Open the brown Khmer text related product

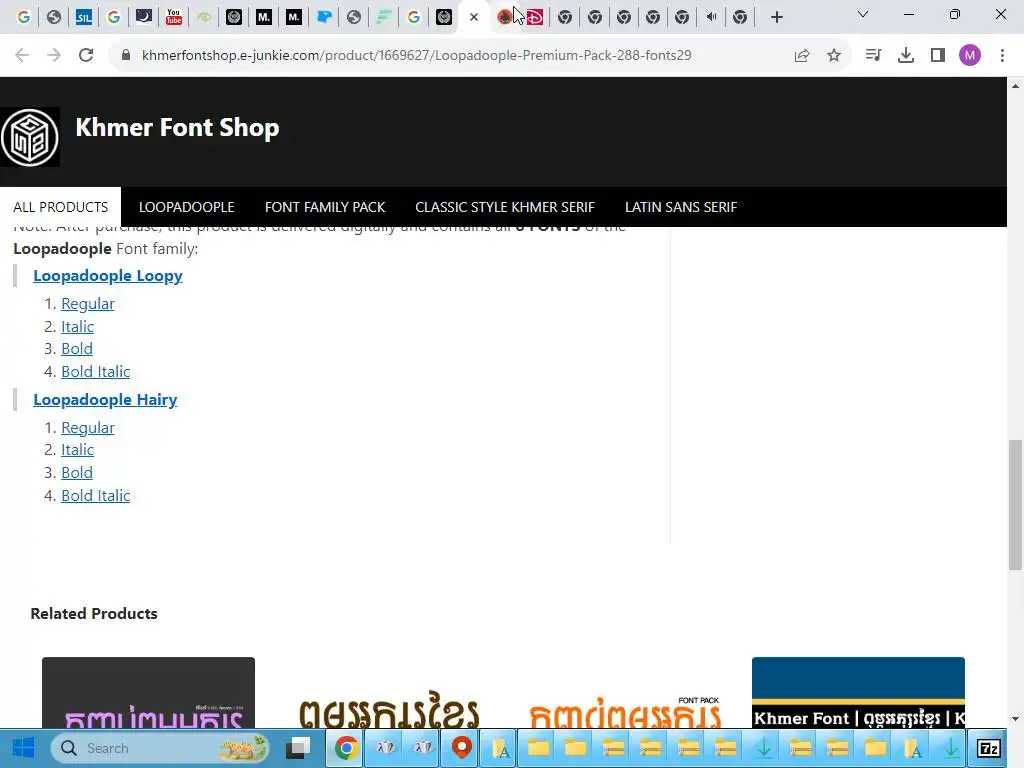[x=389, y=711]
